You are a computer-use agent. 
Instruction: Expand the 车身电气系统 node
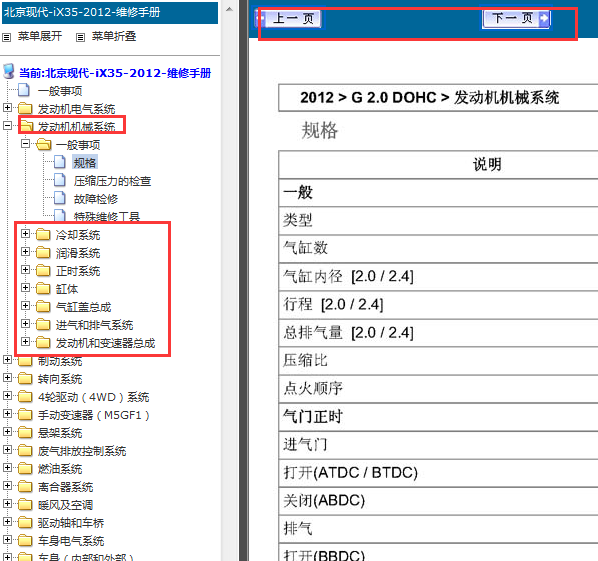(x=7, y=539)
